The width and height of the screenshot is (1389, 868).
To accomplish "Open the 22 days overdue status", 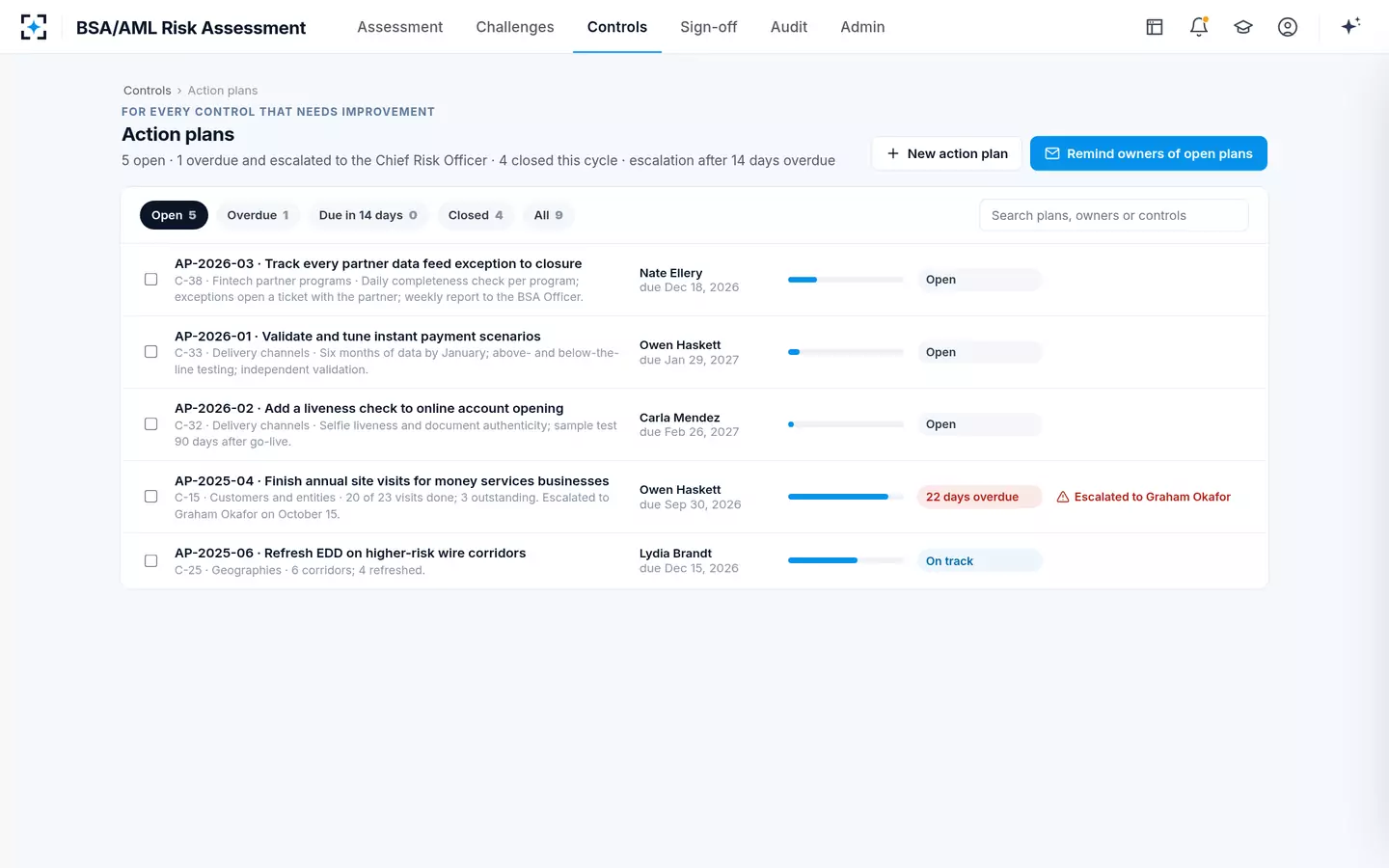I will coord(979,497).
